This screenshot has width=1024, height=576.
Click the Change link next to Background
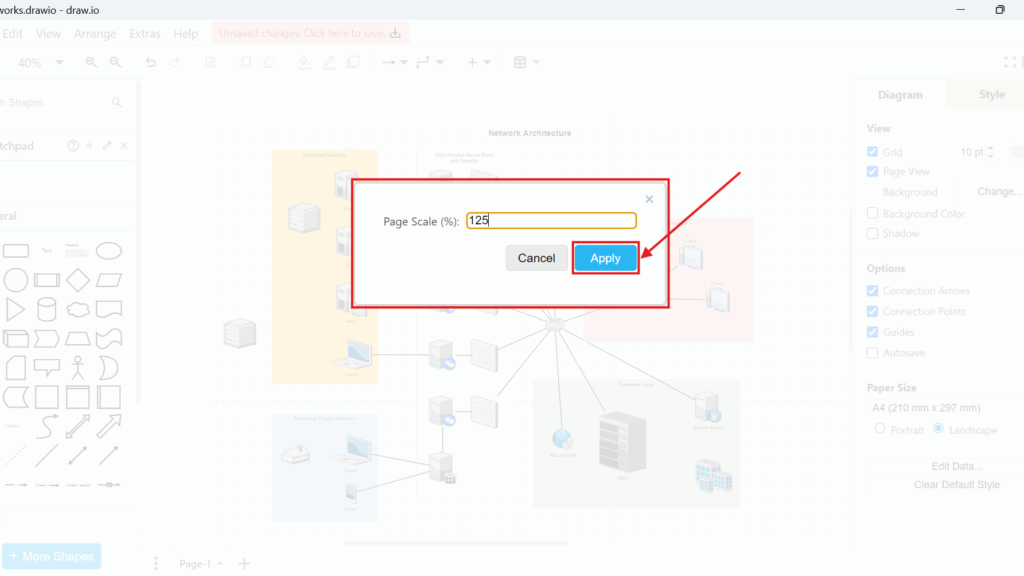pyautogui.click(x=997, y=192)
